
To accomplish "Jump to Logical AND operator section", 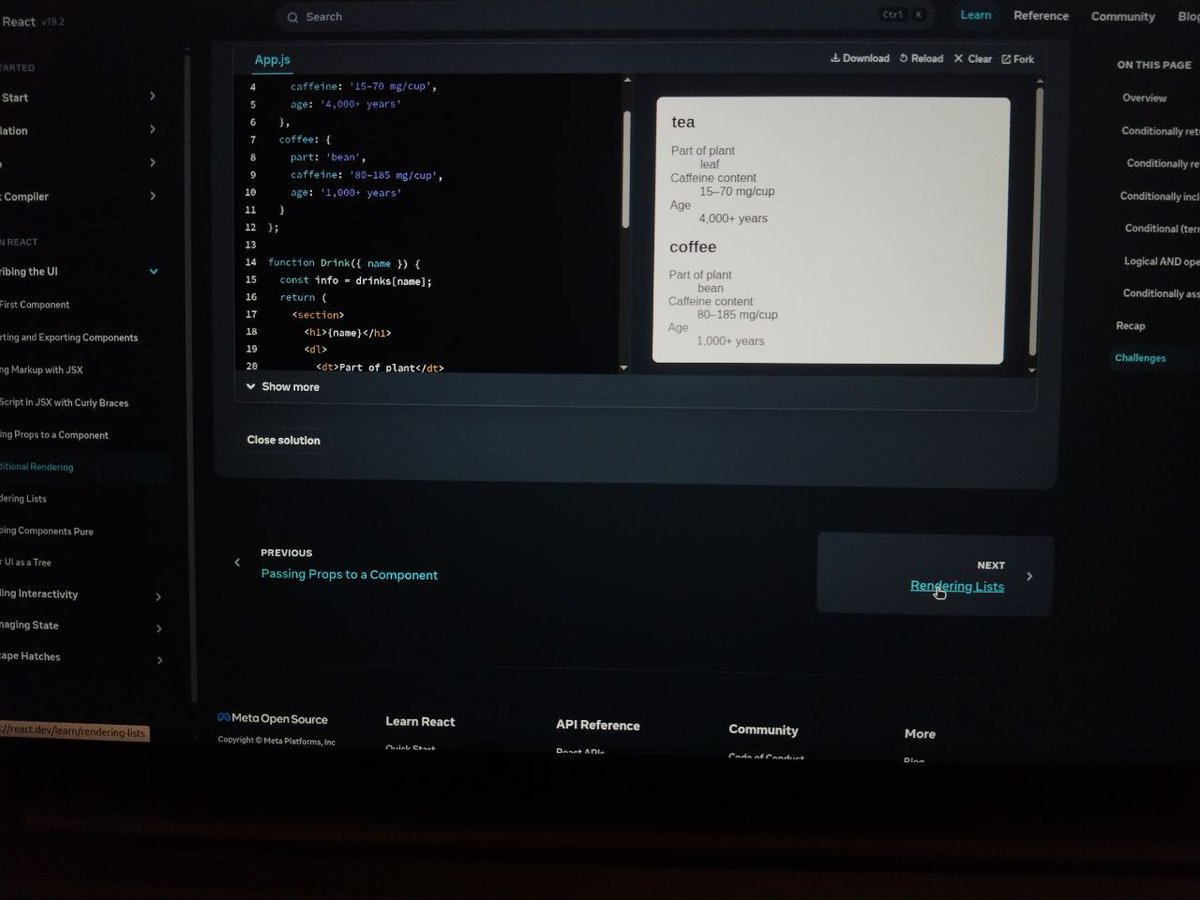I will point(1161,261).
